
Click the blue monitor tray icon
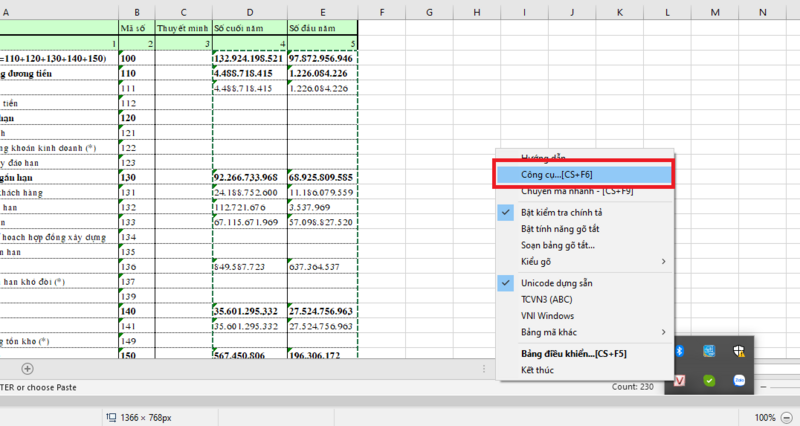(709, 351)
